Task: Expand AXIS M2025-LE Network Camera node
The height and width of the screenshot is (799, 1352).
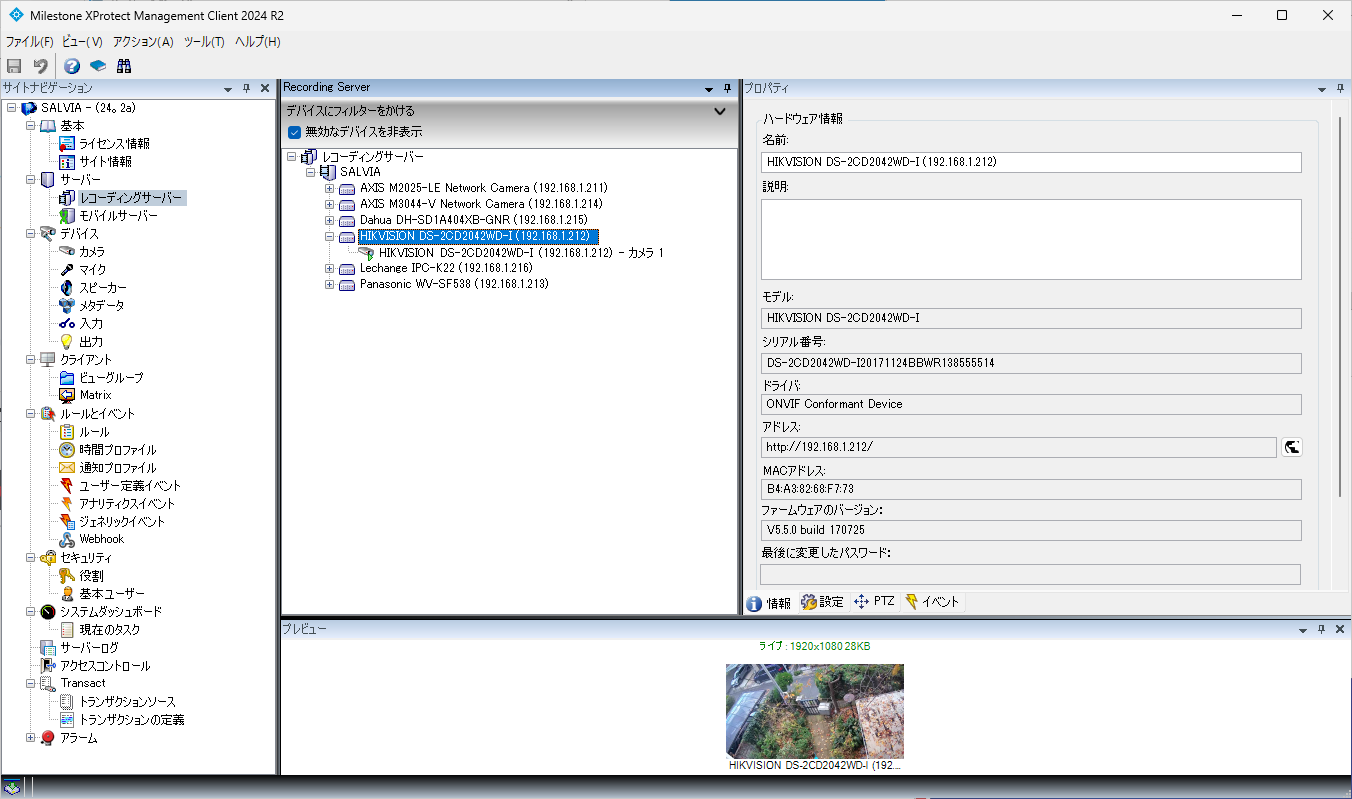Action: point(330,188)
